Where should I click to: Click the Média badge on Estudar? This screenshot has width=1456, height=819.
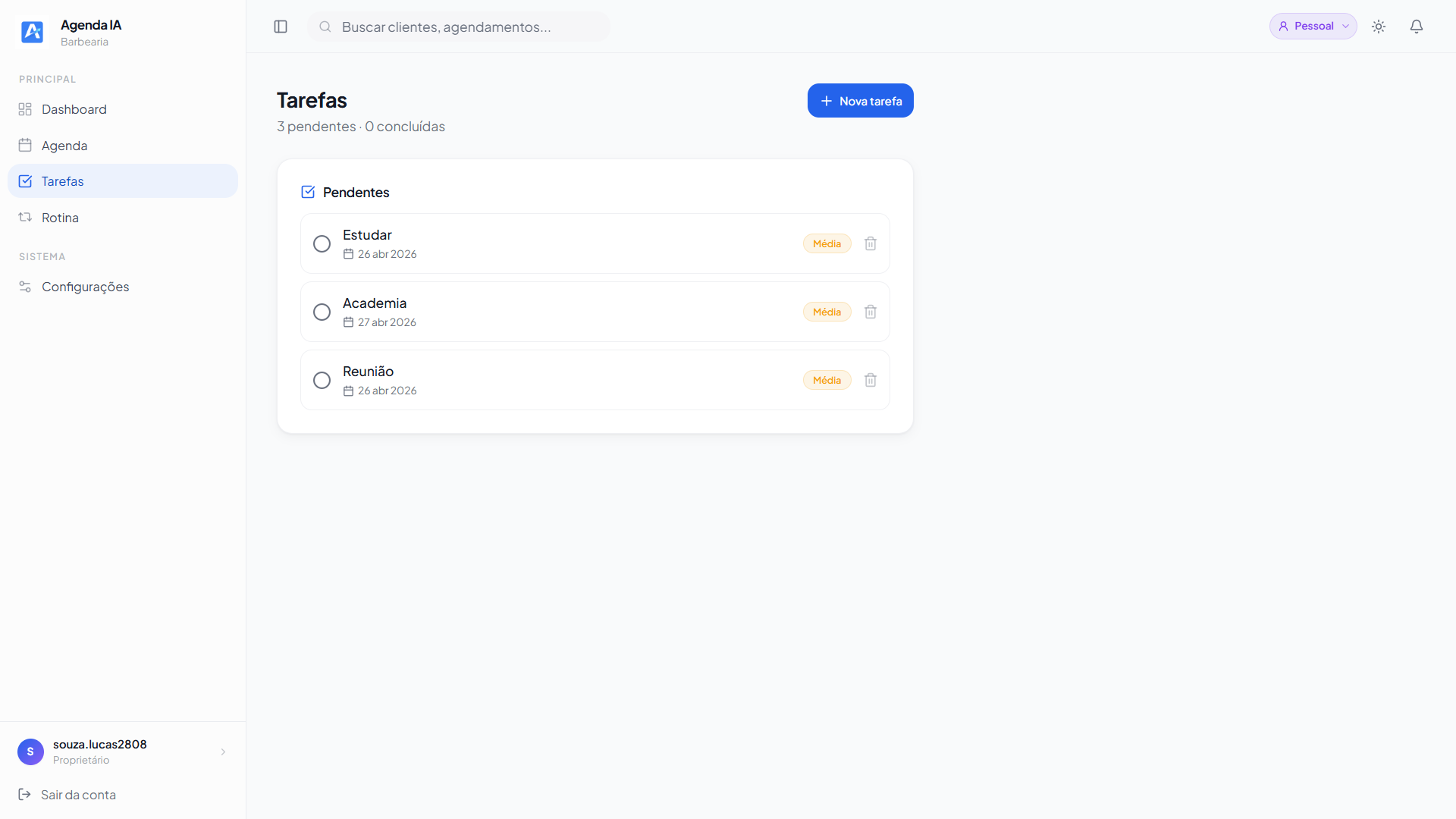point(827,243)
